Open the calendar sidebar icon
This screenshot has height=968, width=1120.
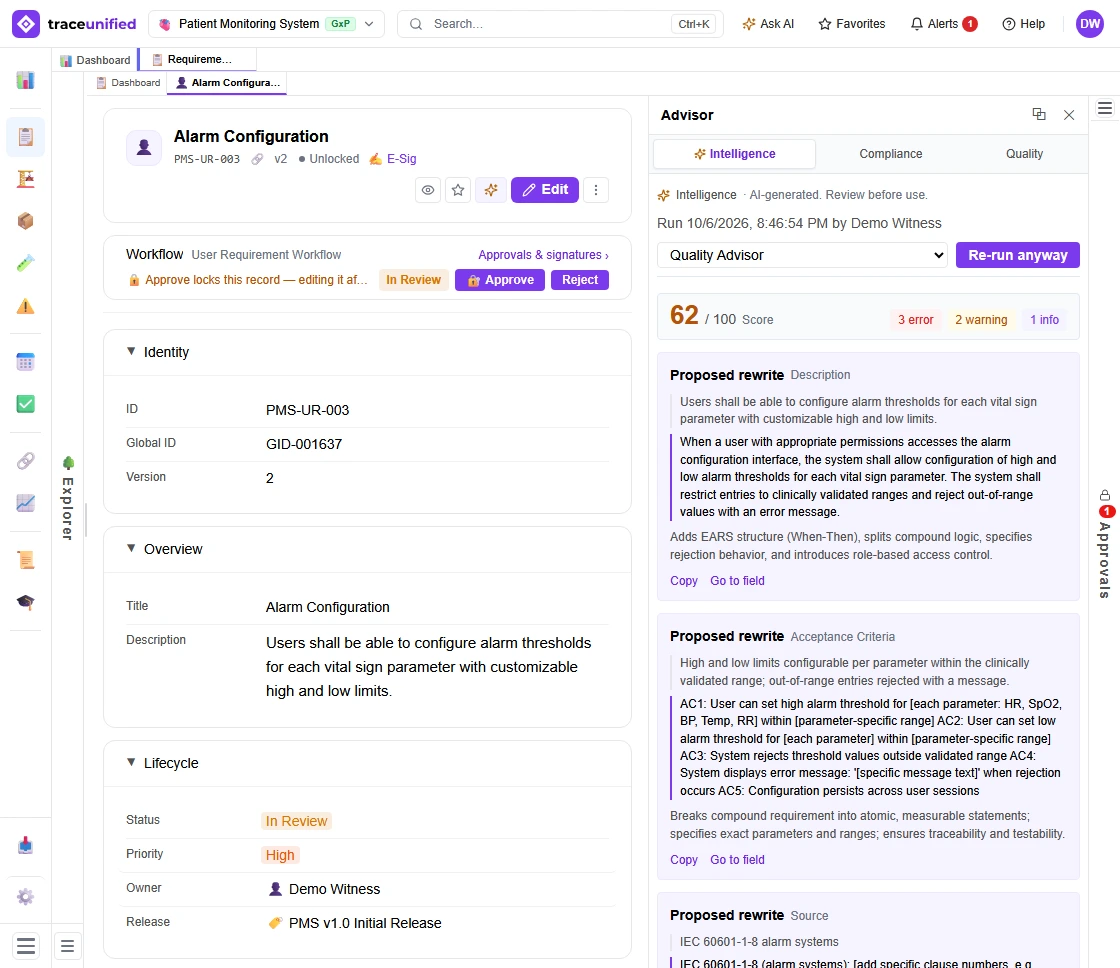coord(25,362)
